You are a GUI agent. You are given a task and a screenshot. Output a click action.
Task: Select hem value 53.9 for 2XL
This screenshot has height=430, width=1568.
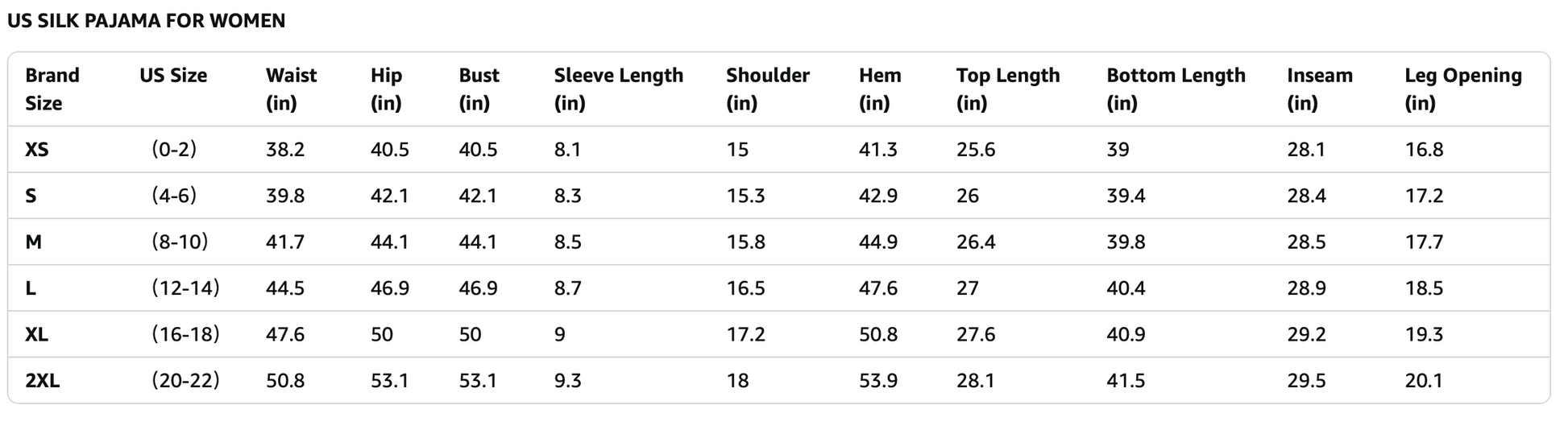(878, 381)
